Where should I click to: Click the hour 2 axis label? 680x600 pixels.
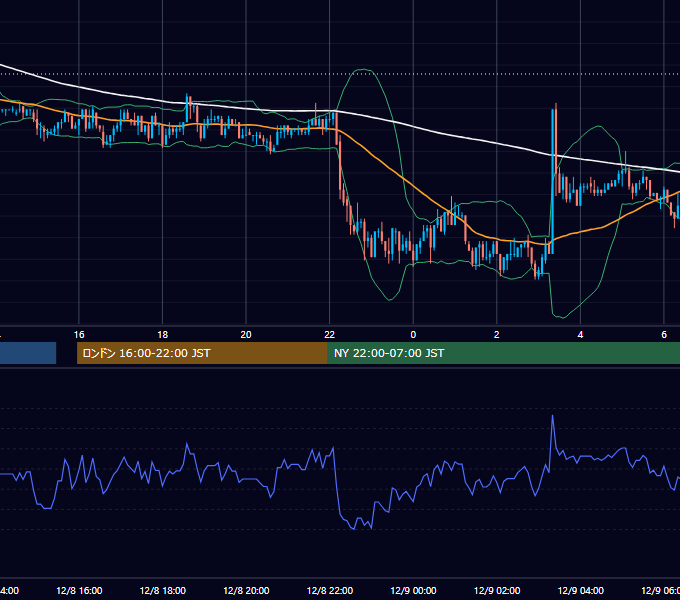[497, 335]
